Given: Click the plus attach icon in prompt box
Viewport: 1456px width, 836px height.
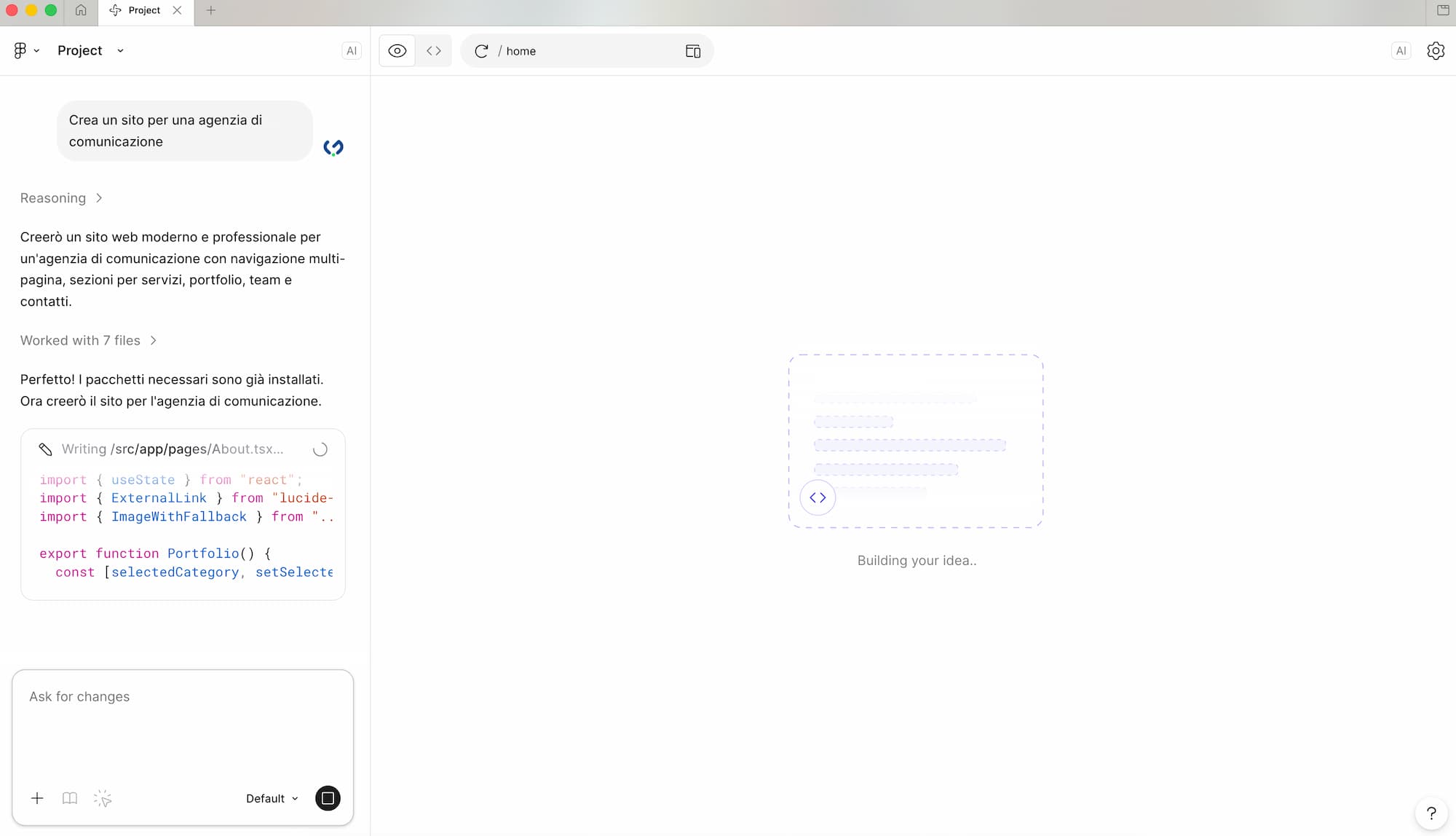Looking at the screenshot, I should point(37,798).
